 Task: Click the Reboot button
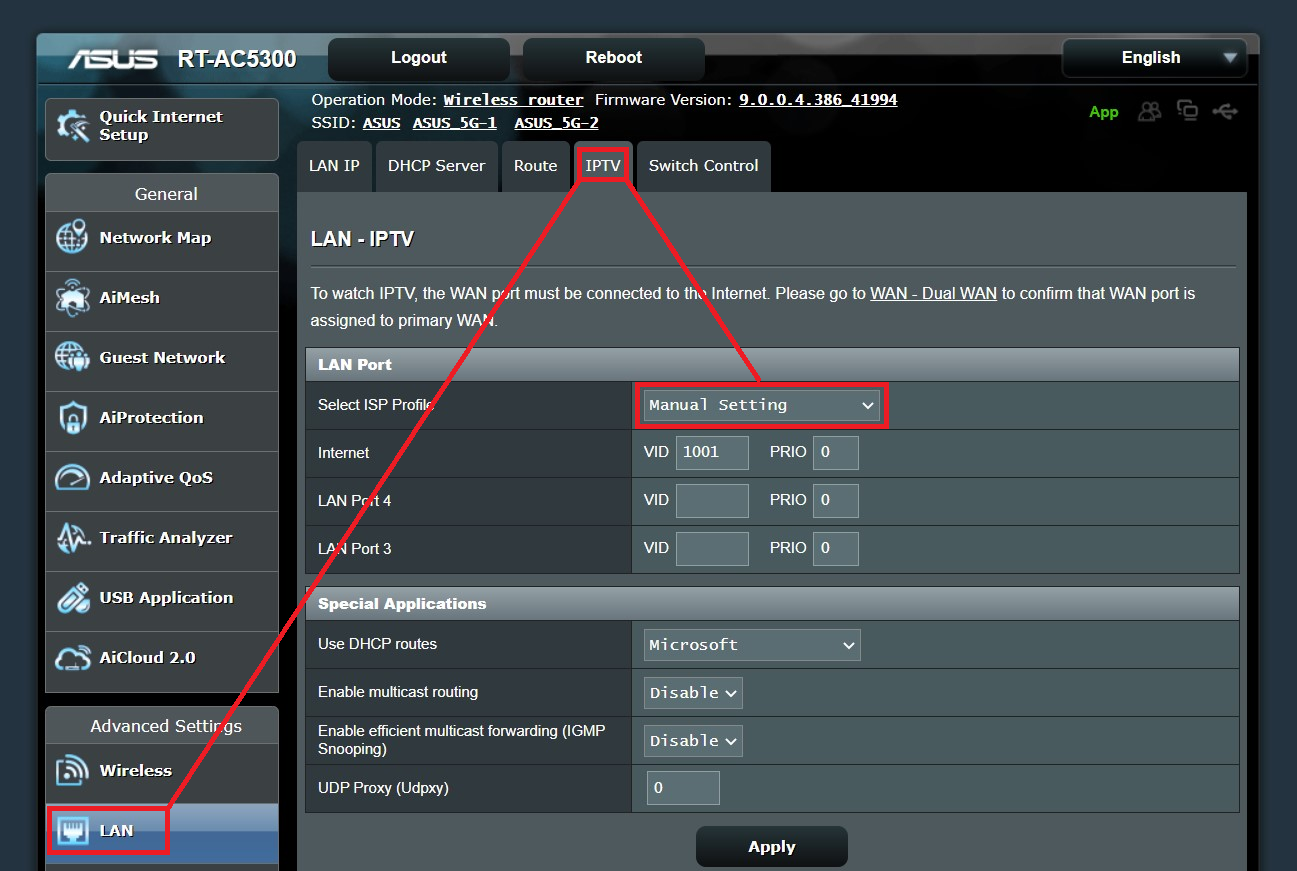[x=613, y=58]
